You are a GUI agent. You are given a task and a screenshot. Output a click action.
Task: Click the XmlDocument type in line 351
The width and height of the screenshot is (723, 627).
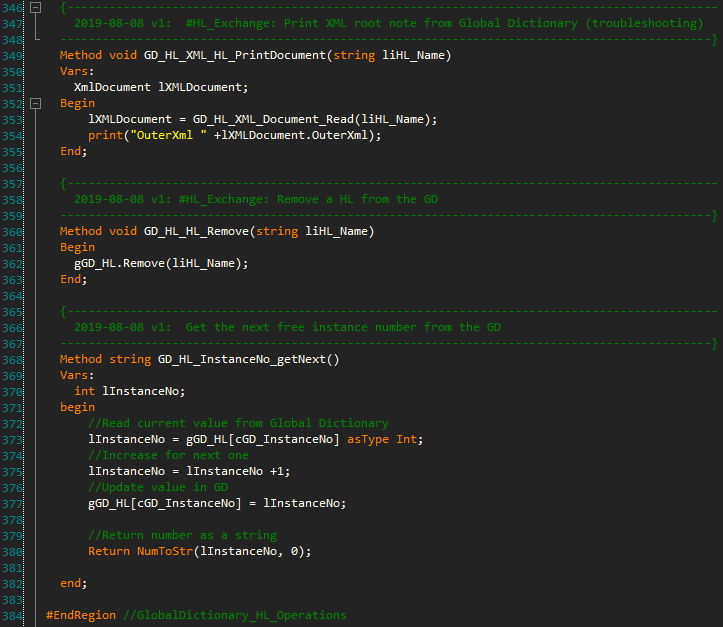[112, 87]
